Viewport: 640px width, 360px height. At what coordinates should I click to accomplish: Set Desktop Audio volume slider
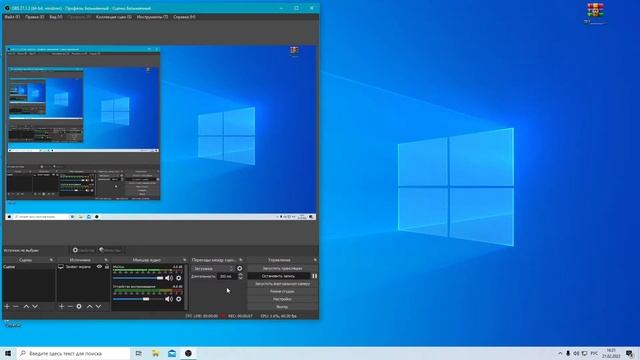138,299
